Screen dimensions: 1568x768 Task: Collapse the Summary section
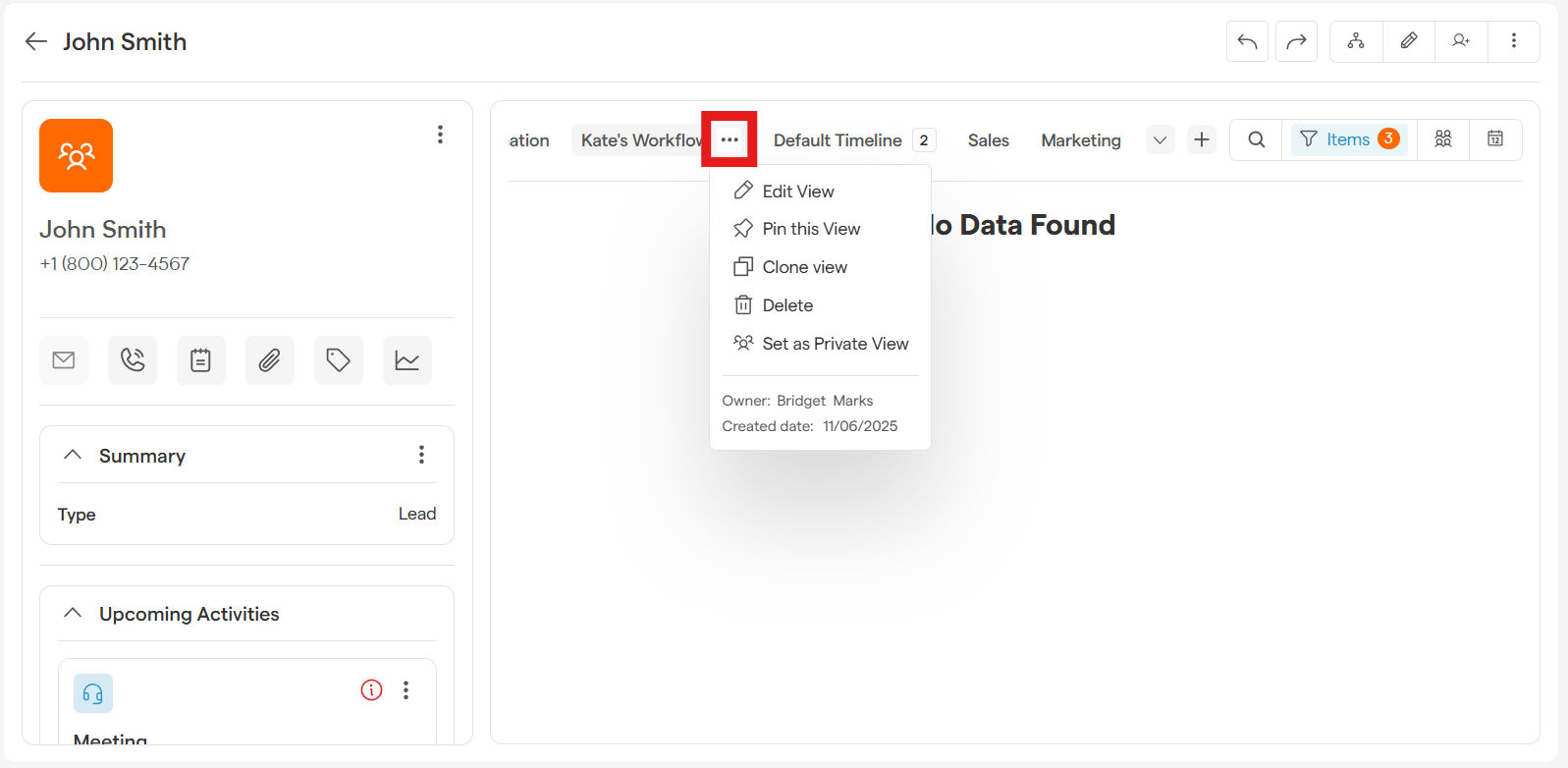(x=73, y=455)
